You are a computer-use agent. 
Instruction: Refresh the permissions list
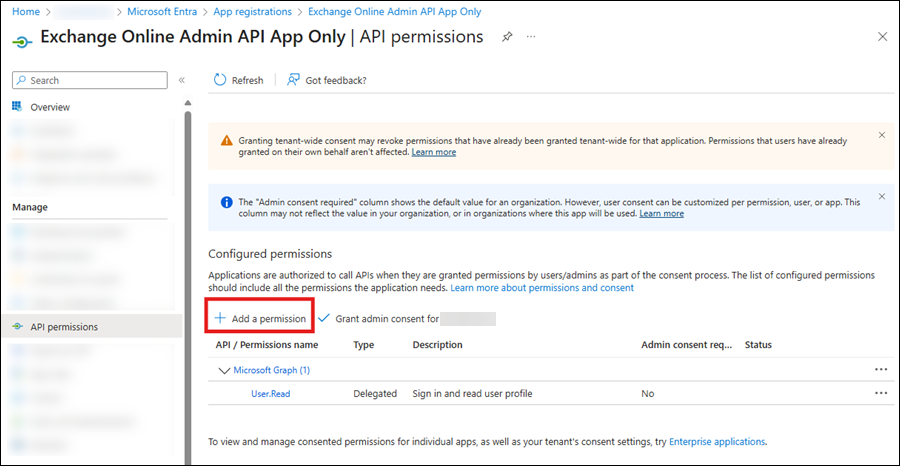click(x=238, y=80)
